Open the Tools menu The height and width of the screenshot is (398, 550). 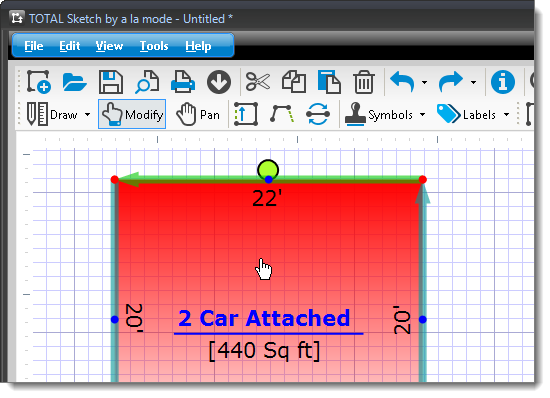[x=154, y=46]
